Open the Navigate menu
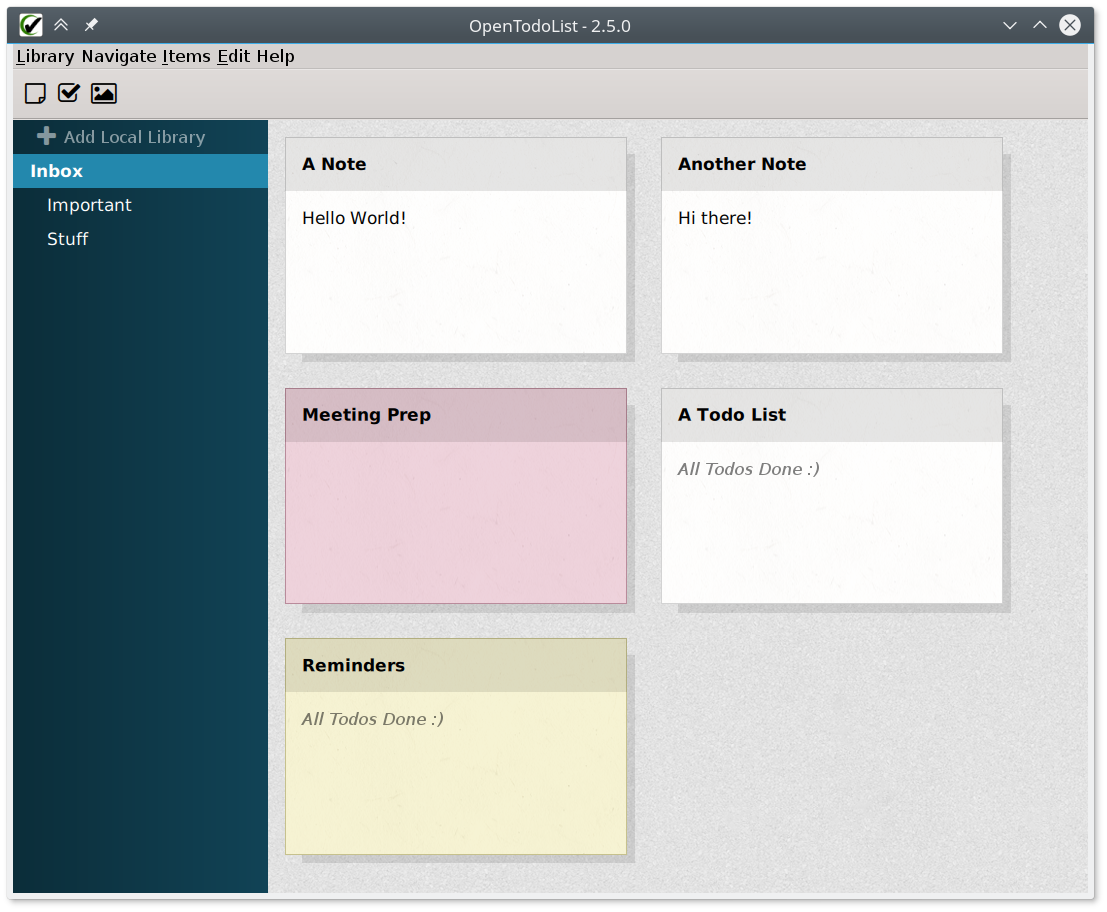The height and width of the screenshot is (912, 1107). point(119,56)
